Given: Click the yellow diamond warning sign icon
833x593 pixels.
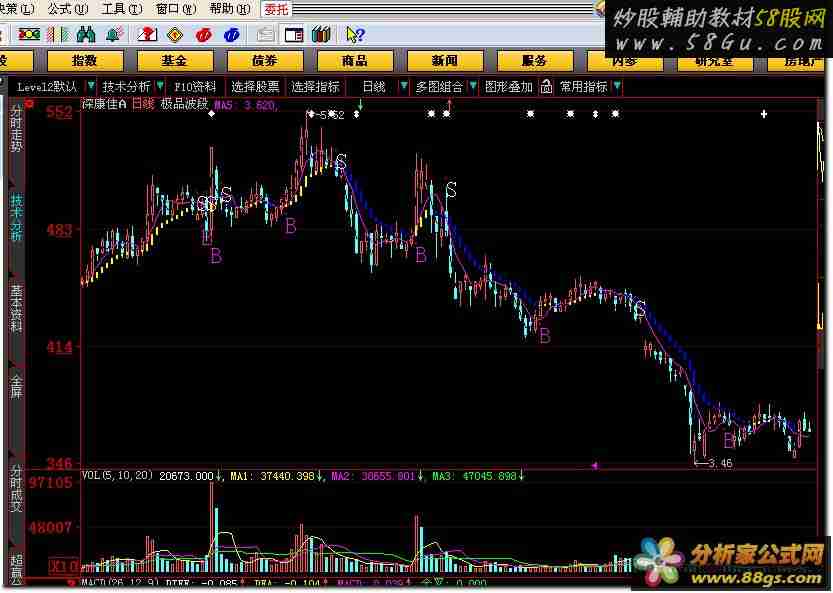Looking at the screenshot, I should (x=175, y=35).
